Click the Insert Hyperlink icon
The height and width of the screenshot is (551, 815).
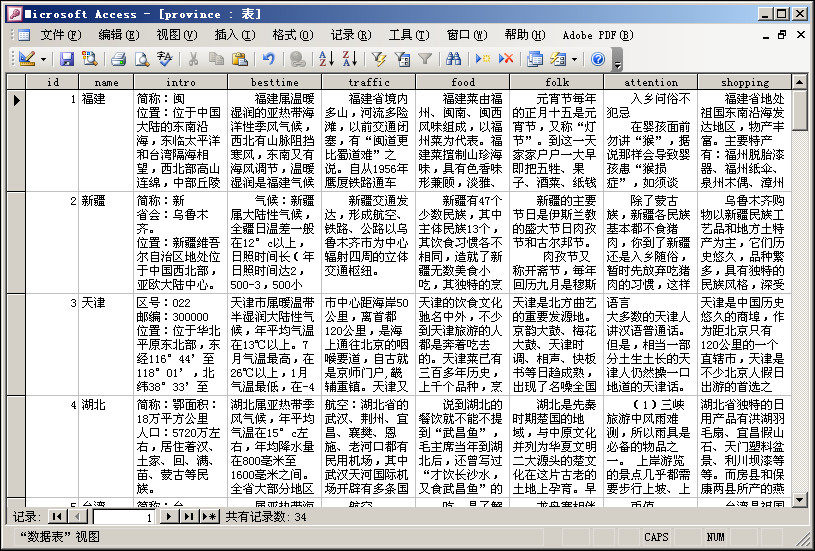pos(298,59)
